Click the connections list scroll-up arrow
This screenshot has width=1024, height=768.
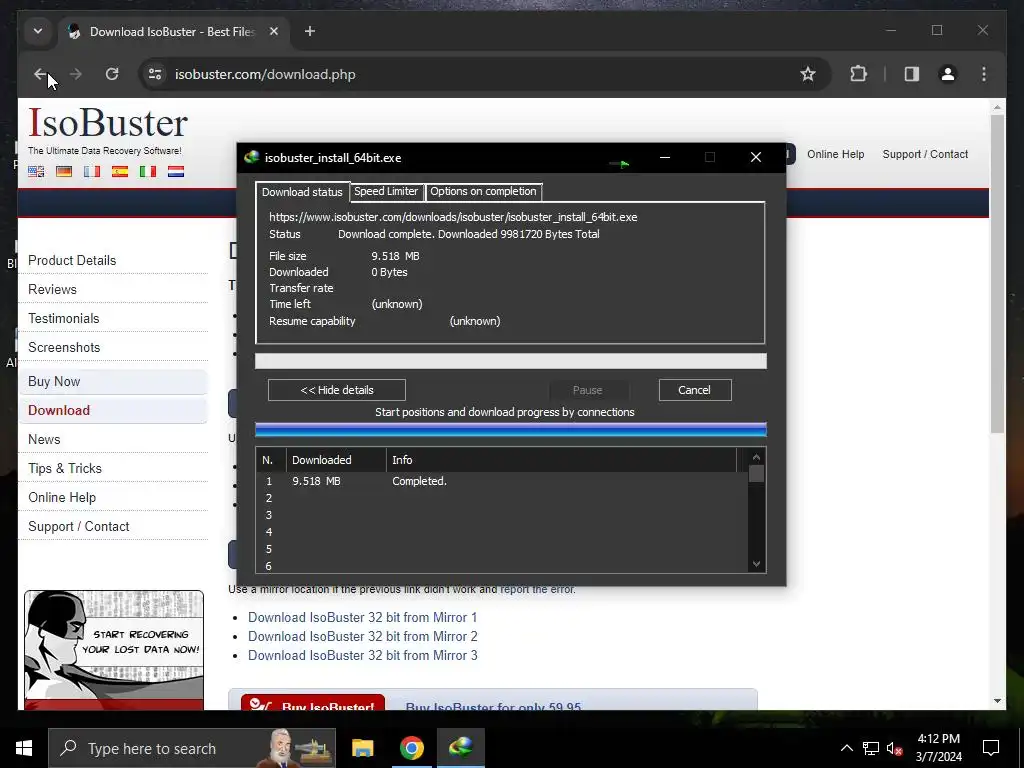756,457
